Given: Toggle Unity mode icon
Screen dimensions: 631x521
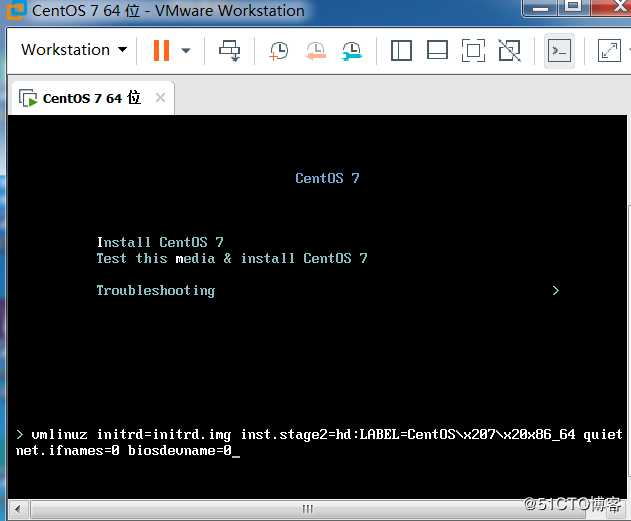Looking at the screenshot, I should tap(509, 51).
